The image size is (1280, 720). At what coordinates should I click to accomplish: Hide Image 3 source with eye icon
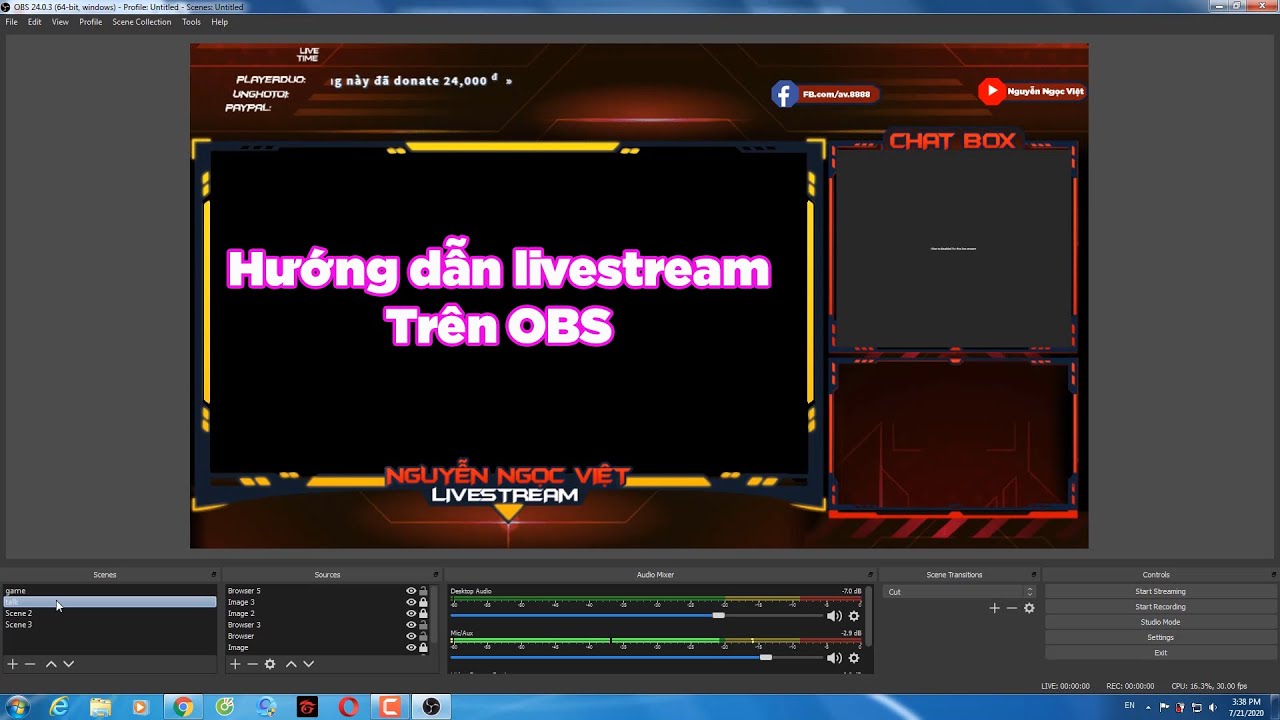(411, 602)
